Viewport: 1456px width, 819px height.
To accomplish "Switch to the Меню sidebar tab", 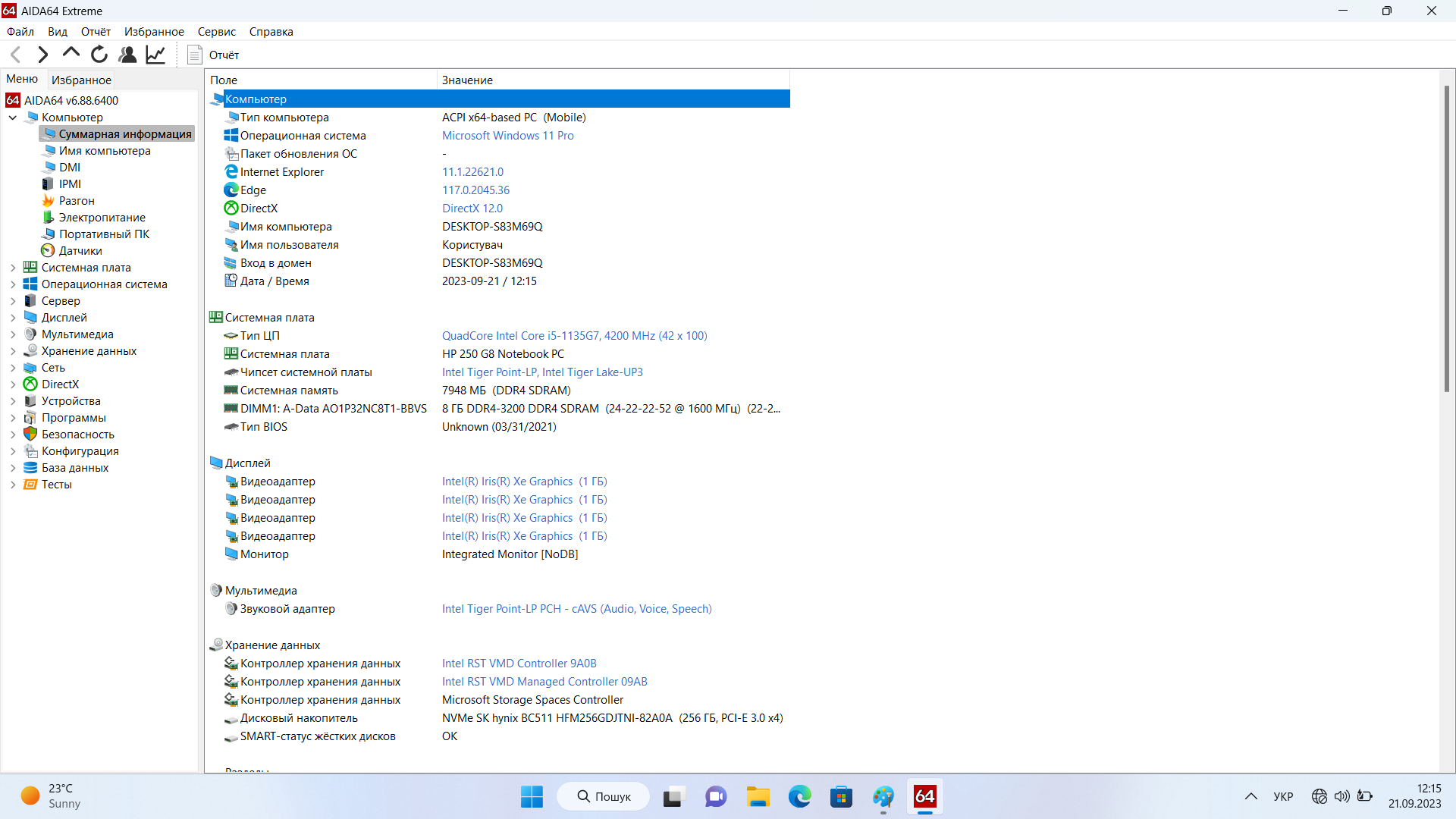I will click(x=22, y=79).
